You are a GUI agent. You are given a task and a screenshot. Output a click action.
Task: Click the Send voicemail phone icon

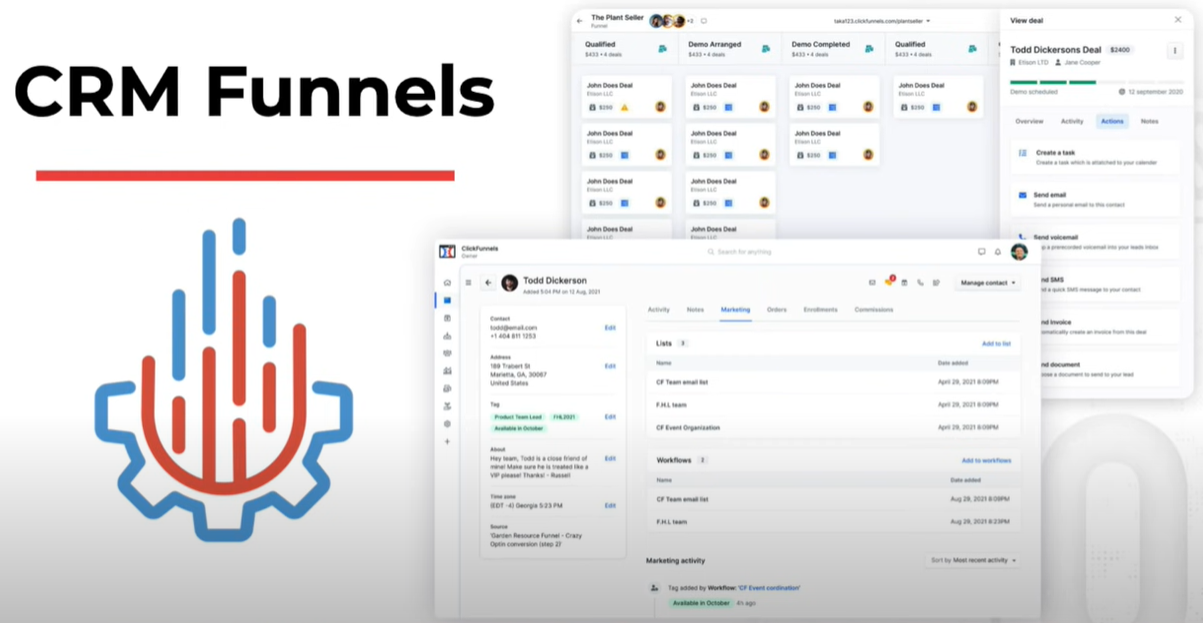click(1023, 239)
